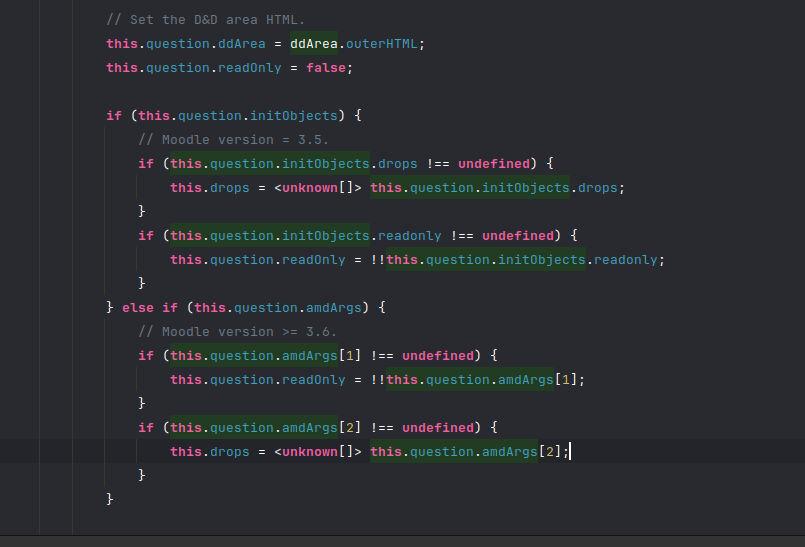Image resolution: width=805 pixels, height=547 pixels.
Task: Click "undefined" in the initObjects.readonly condition
Action: 518,236
